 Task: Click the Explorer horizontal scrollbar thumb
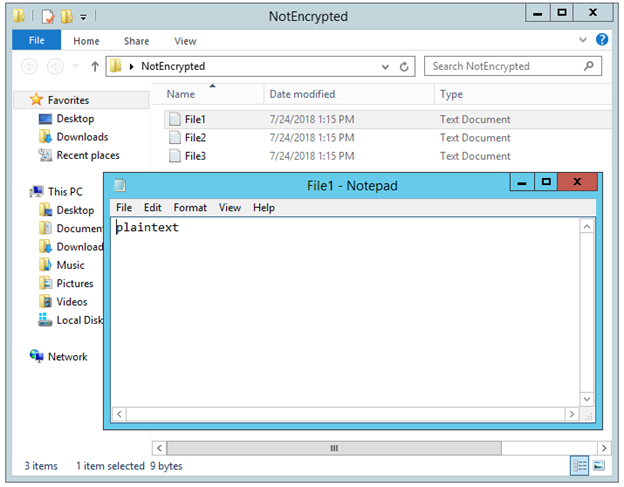pyautogui.click(x=334, y=448)
